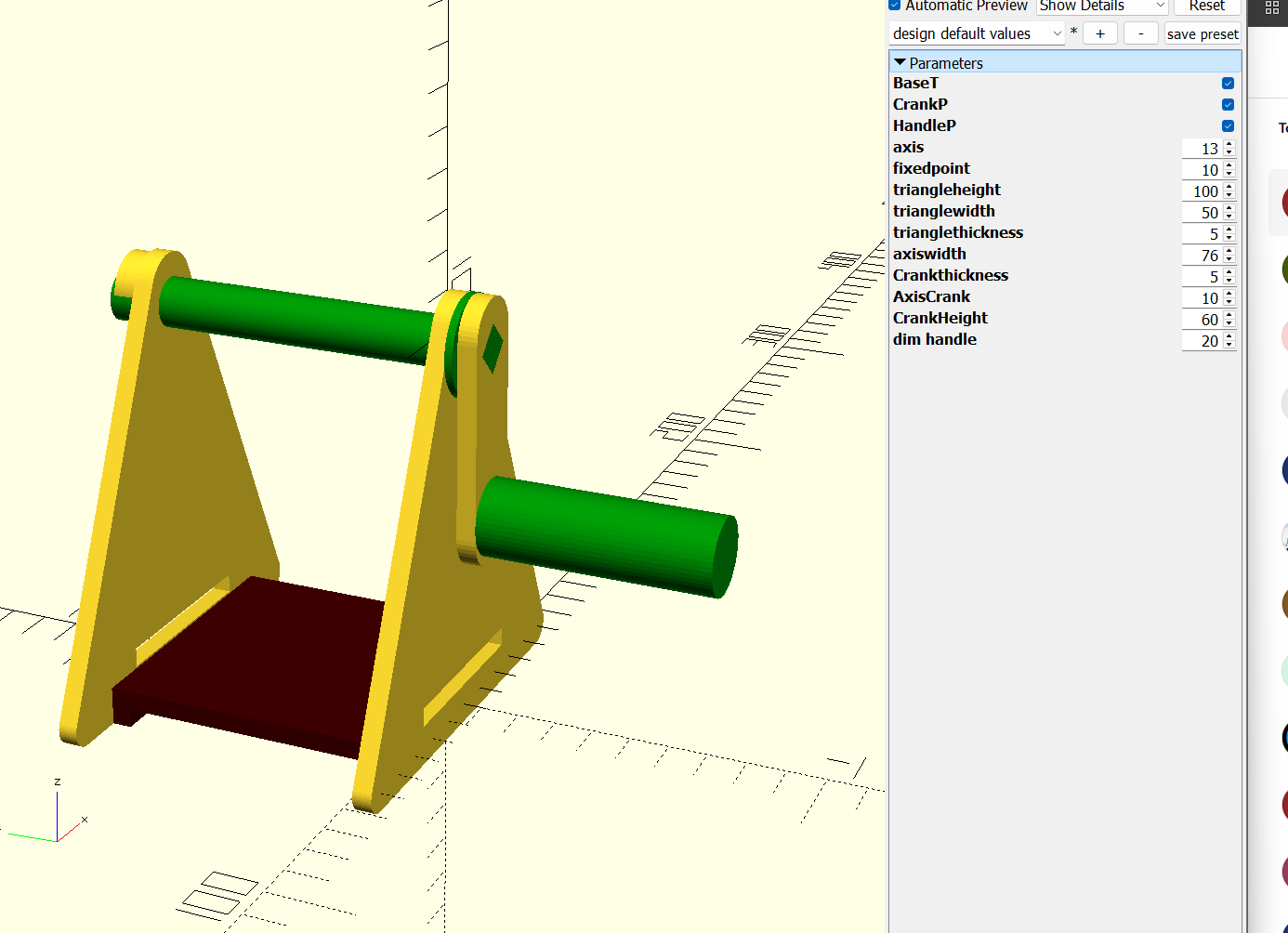
Task: Increase the axis value with up arrow
Action: tap(1229, 144)
